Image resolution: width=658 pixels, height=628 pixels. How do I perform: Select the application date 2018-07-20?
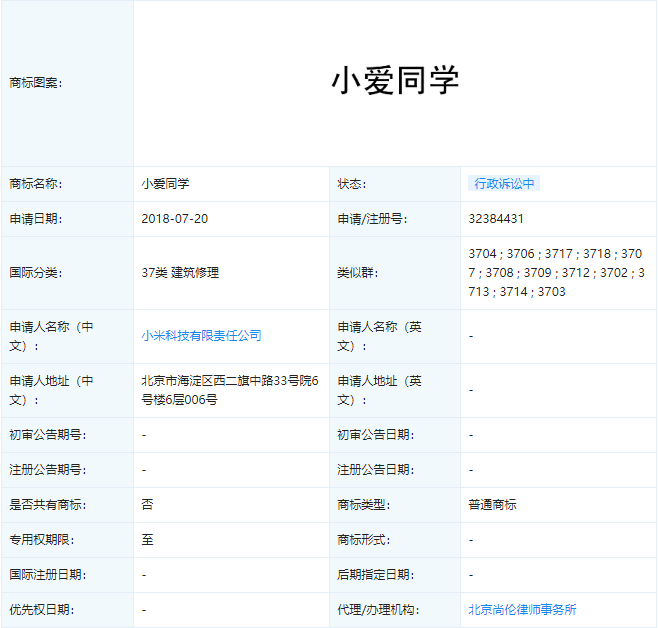click(175, 219)
